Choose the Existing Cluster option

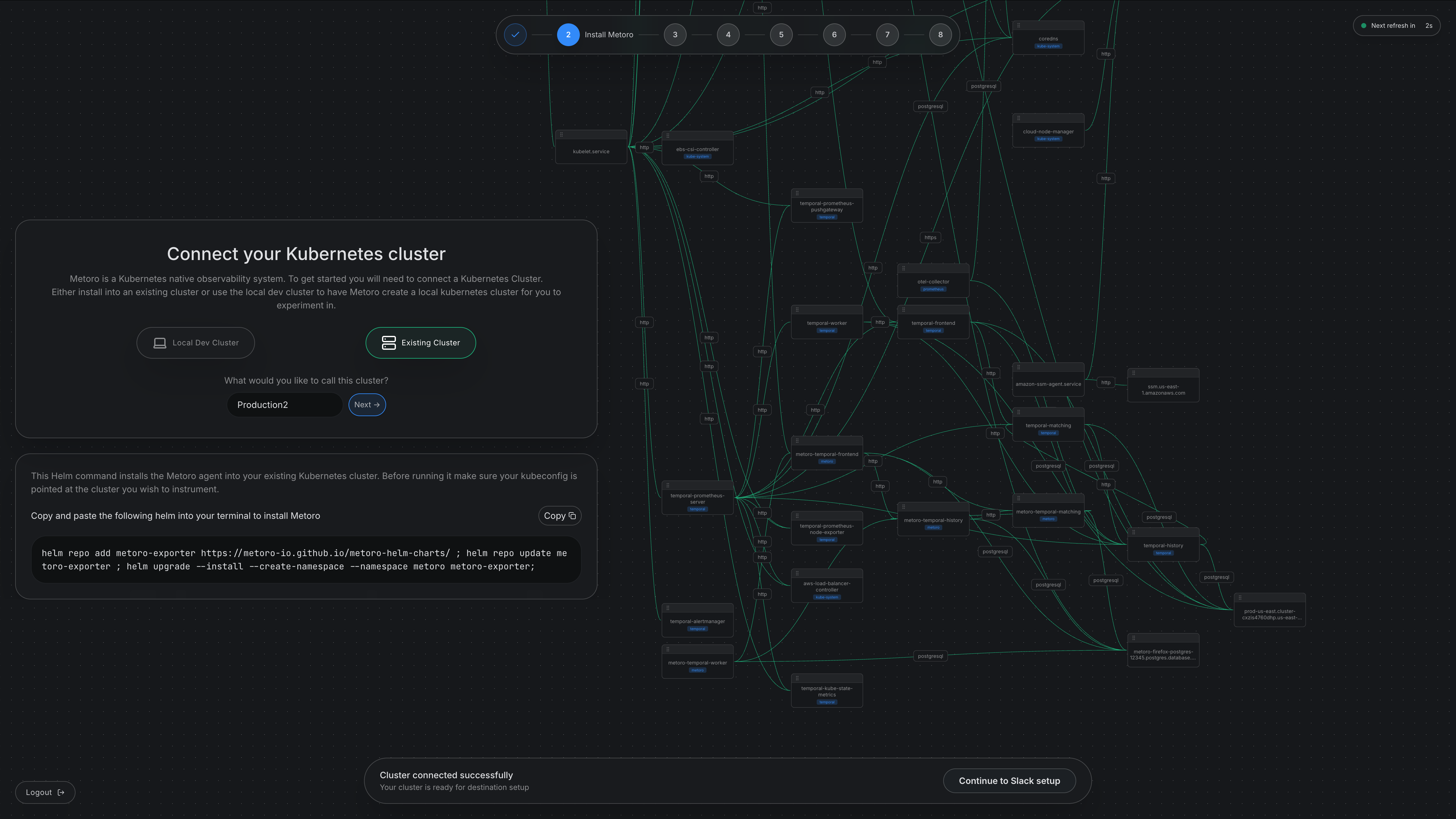[421, 343]
